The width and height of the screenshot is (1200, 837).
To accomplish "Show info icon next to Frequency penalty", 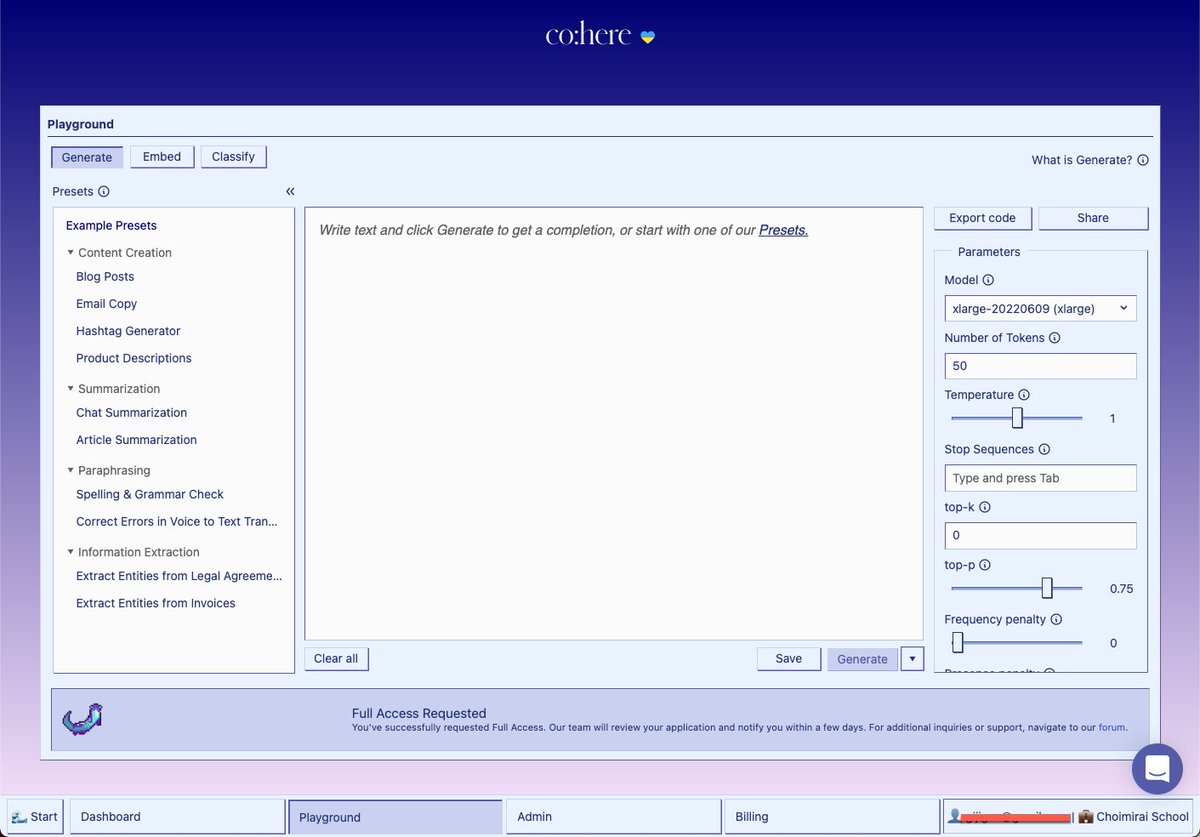I will pyautogui.click(x=1056, y=620).
